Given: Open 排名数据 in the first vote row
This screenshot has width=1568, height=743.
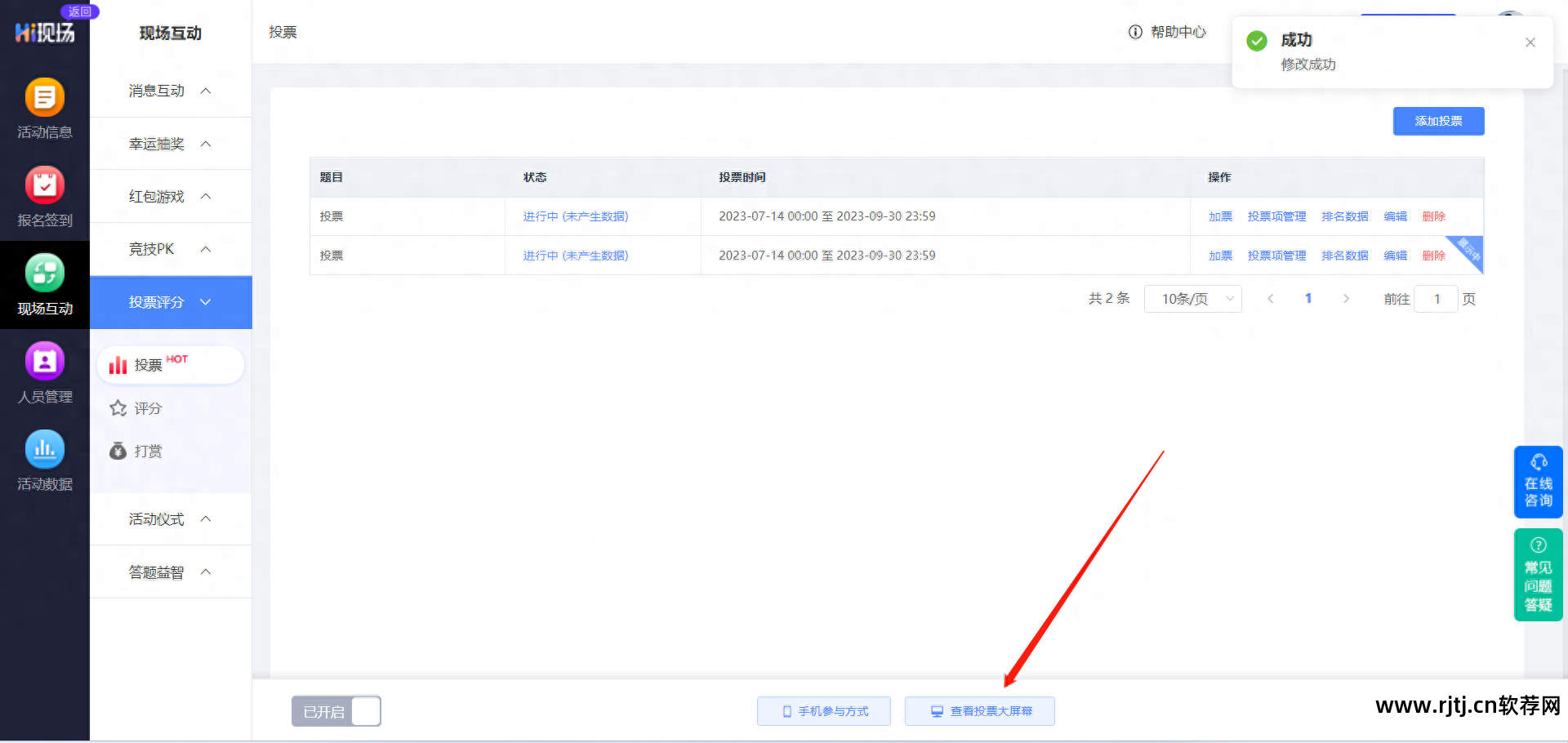Looking at the screenshot, I should (x=1345, y=216).
